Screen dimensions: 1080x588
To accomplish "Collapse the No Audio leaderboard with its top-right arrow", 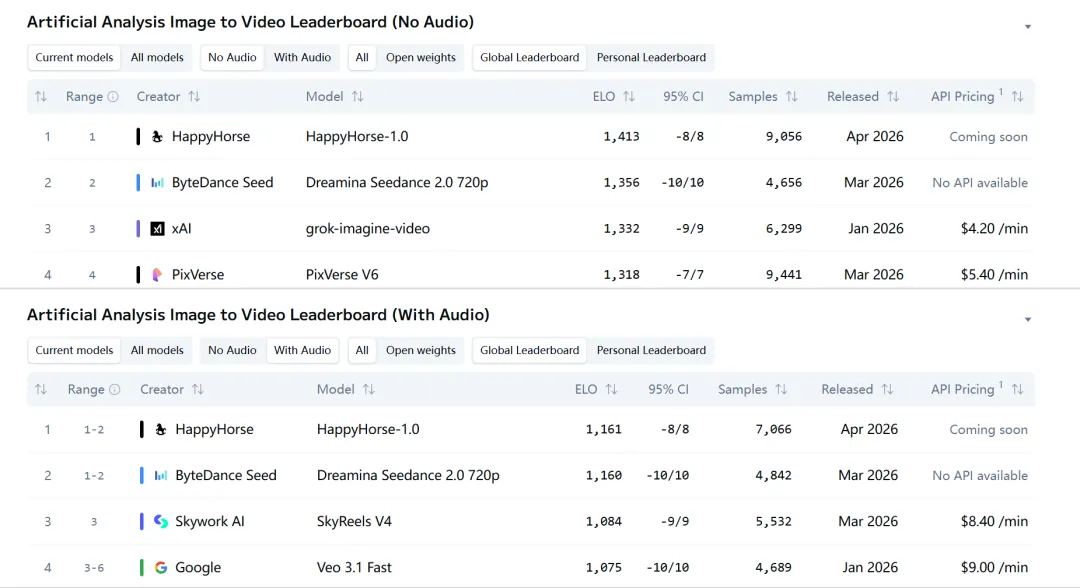I will pyautogui.click(x=1028, y=27).
